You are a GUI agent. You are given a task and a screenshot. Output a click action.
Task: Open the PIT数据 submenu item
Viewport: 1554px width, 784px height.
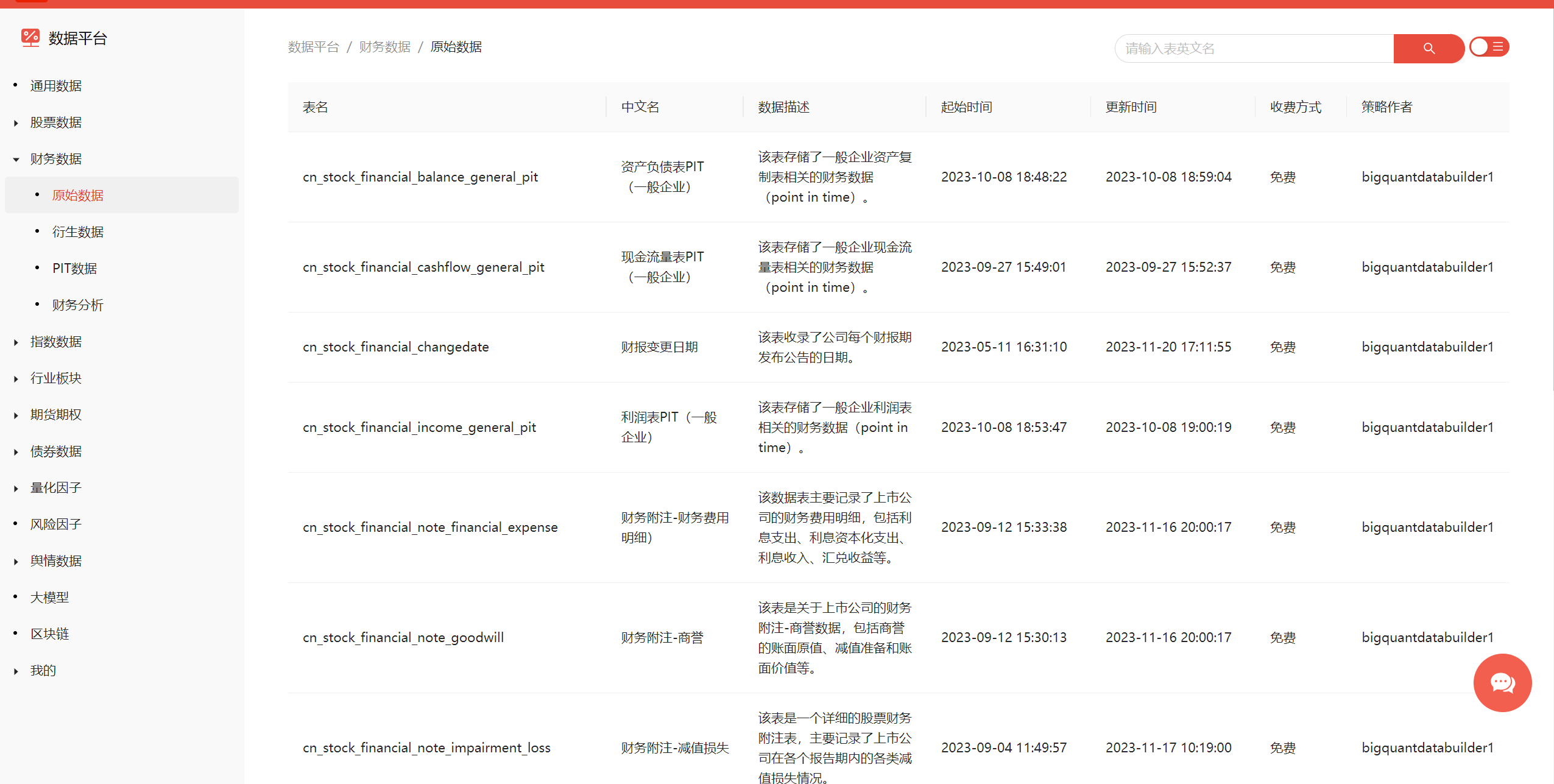74,269
